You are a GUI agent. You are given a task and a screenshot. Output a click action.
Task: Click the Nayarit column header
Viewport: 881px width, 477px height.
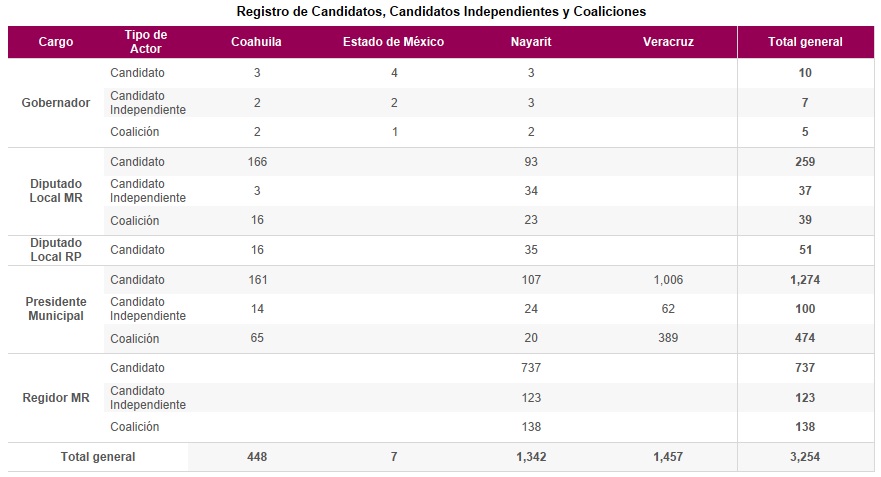point(531,42)
